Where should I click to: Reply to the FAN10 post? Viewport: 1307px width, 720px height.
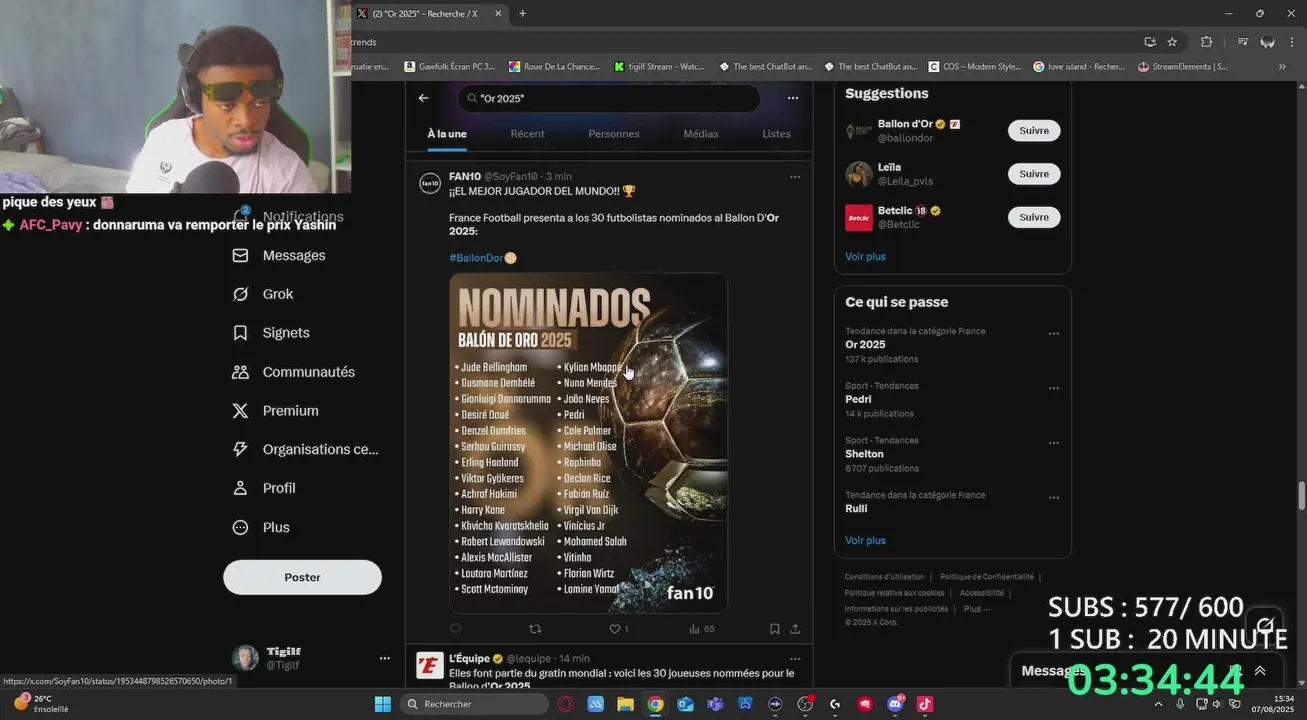pyautogui.click(x=456, y=629)
